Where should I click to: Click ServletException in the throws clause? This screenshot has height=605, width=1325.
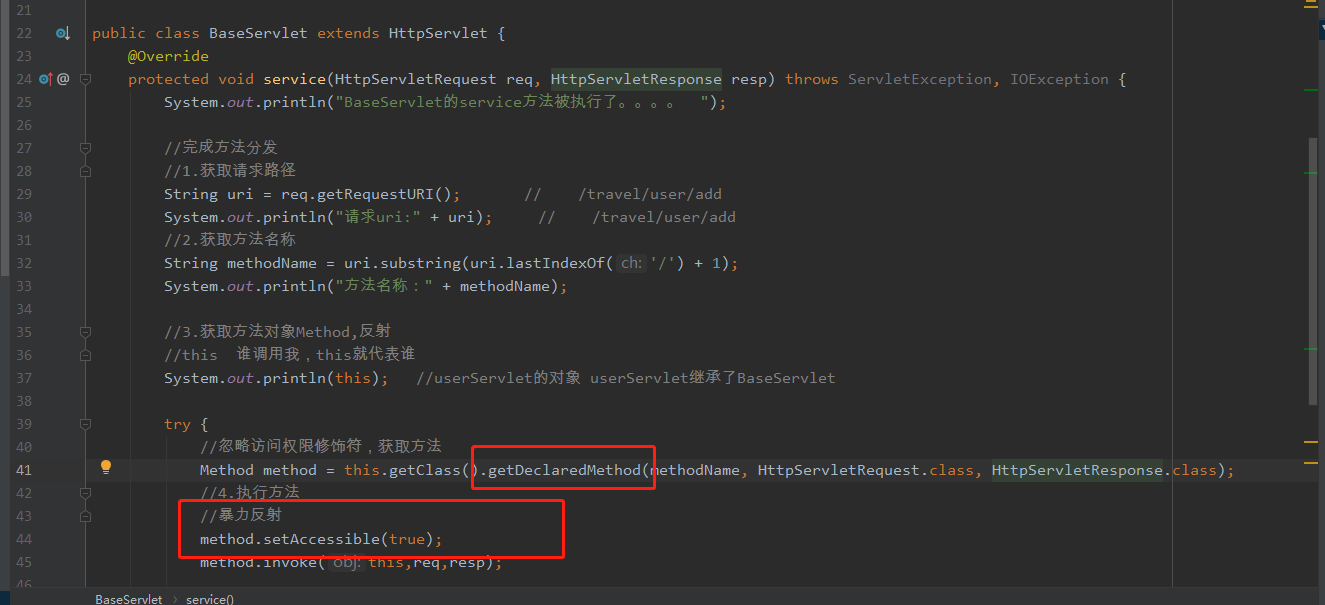coord(920,79)
